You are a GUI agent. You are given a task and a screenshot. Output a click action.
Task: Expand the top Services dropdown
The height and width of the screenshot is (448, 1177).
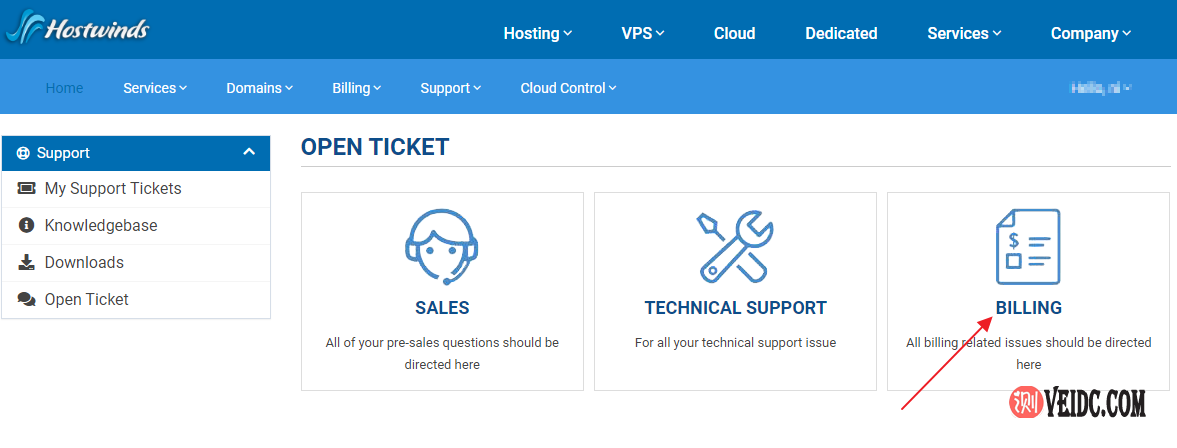tap(964, 33)
